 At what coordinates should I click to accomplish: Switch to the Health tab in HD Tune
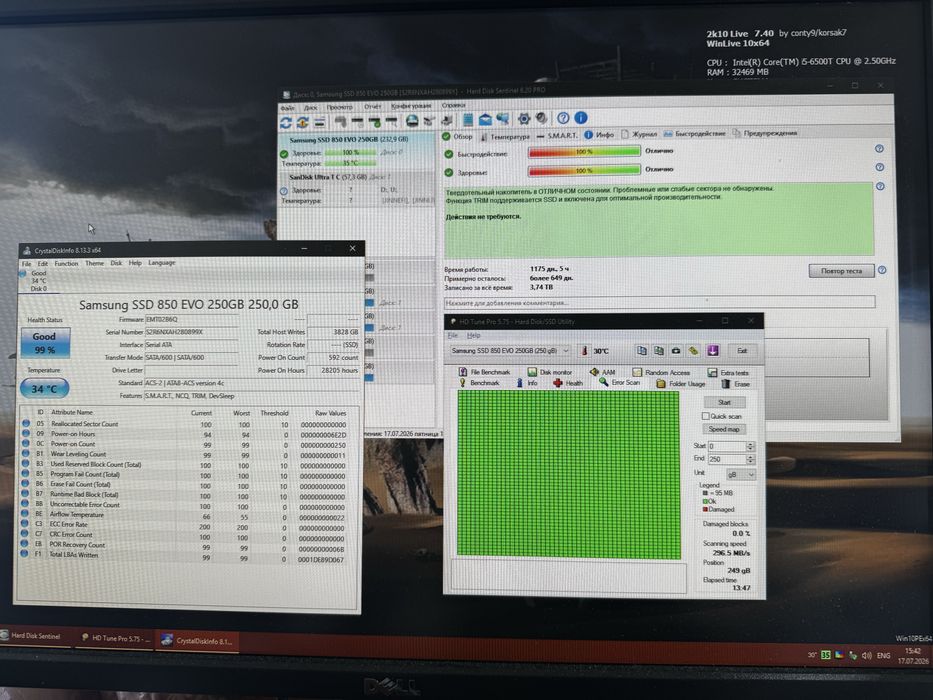(x=568, y=383)
